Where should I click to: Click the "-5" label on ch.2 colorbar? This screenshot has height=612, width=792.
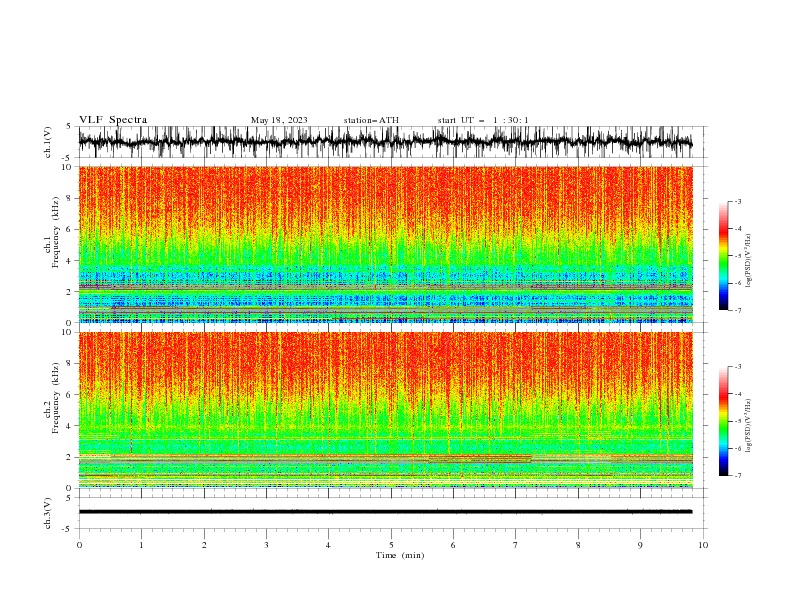pyautogui.click(x=738, y=421)
